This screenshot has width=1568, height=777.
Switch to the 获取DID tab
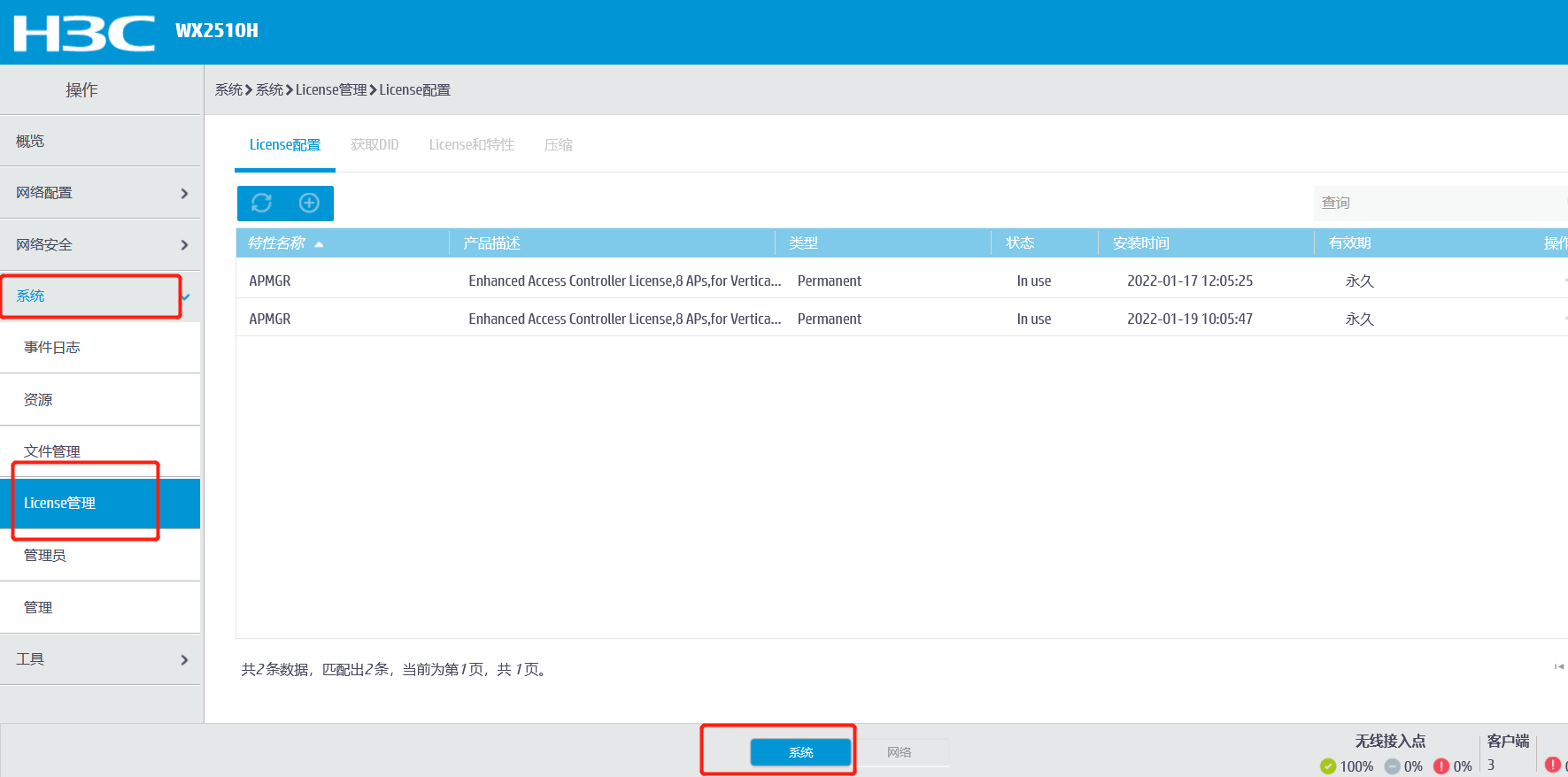(375, 145)
